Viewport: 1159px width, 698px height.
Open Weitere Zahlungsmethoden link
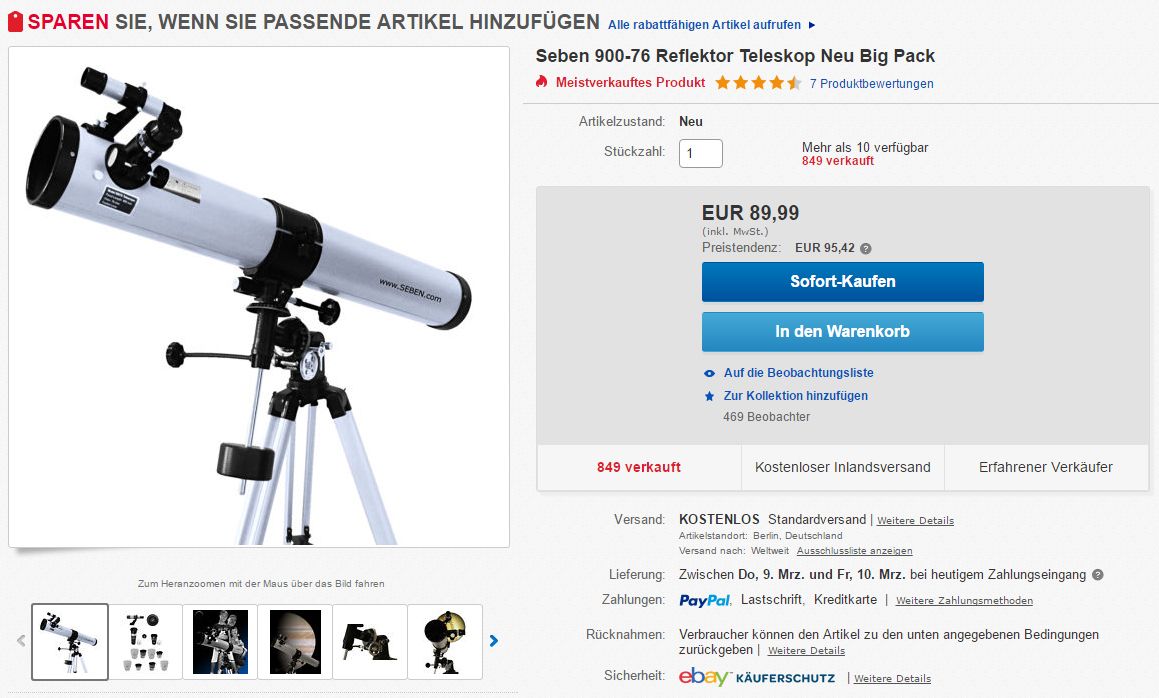click(x=965, y=600)
